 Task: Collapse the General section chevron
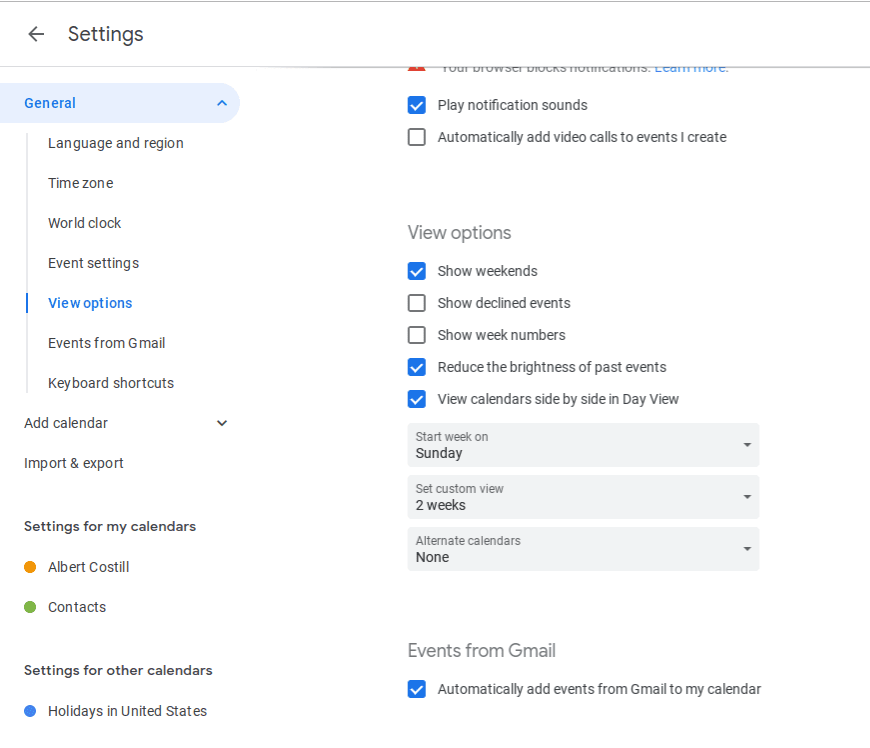tap(221, 103)
